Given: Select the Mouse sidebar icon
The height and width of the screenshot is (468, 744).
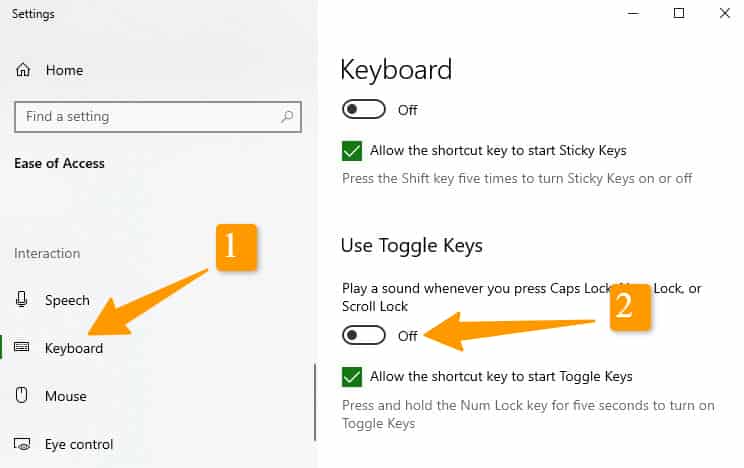Looking at the screenshot, I should pos(21,395).
